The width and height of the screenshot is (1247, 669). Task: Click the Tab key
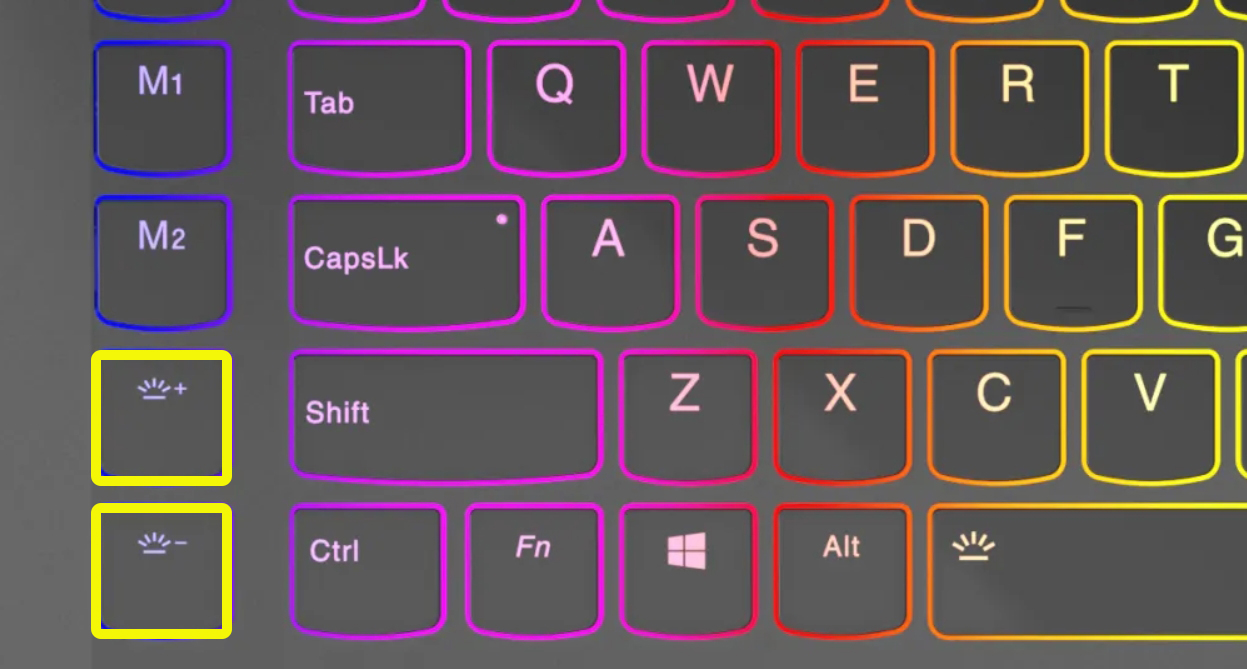point(380,107)
